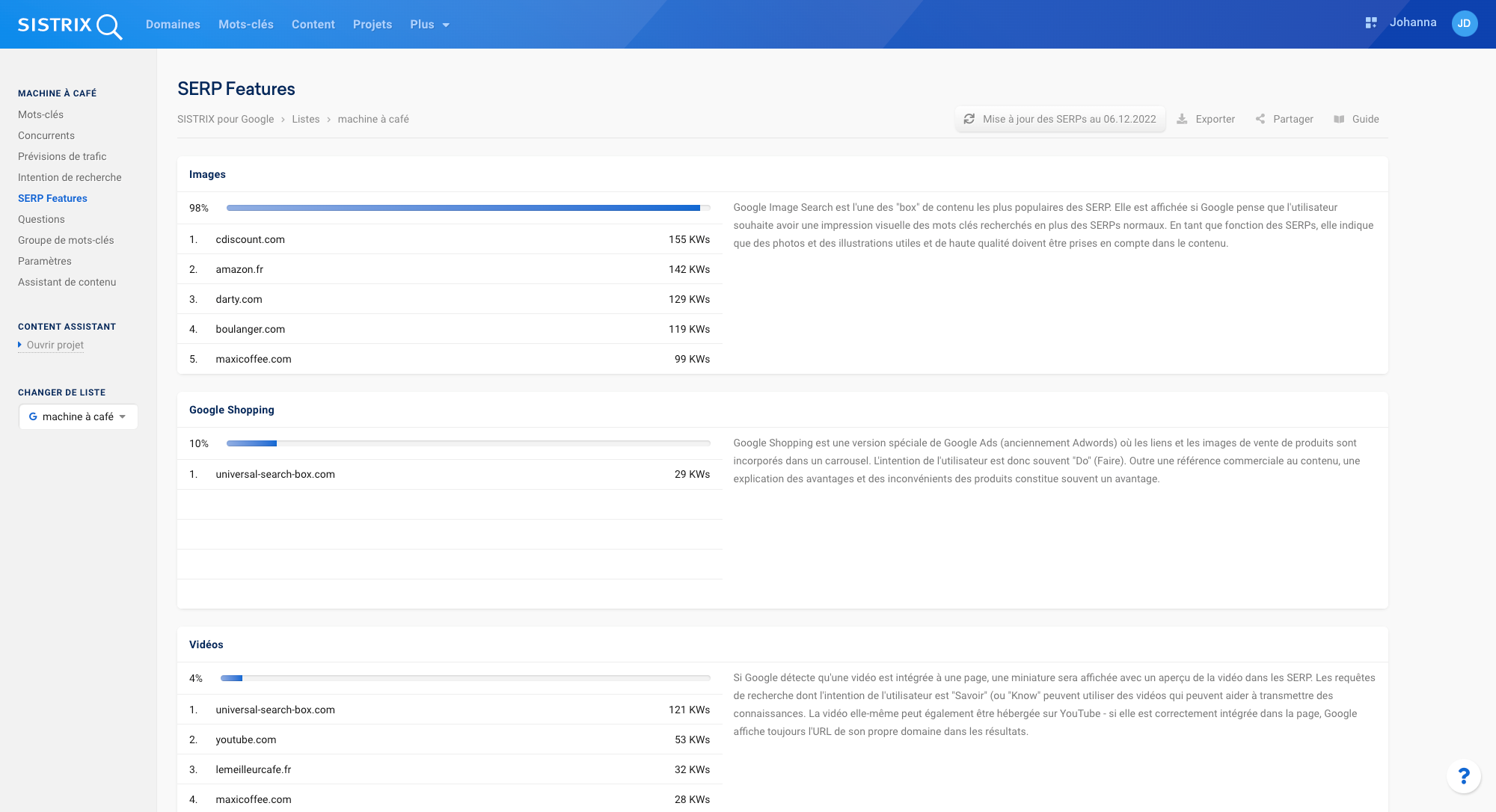Screen dimensions: 1496x812
Task: Open Questions in sidebar
Action: point(41,219)
